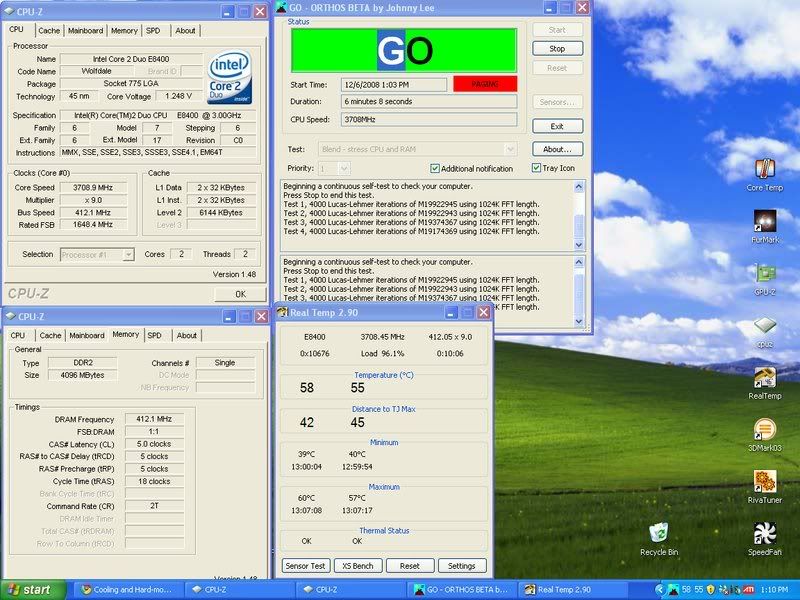Click the green GO status indicator
This screenshot has width=800, height=600.
tap(404, 50)
